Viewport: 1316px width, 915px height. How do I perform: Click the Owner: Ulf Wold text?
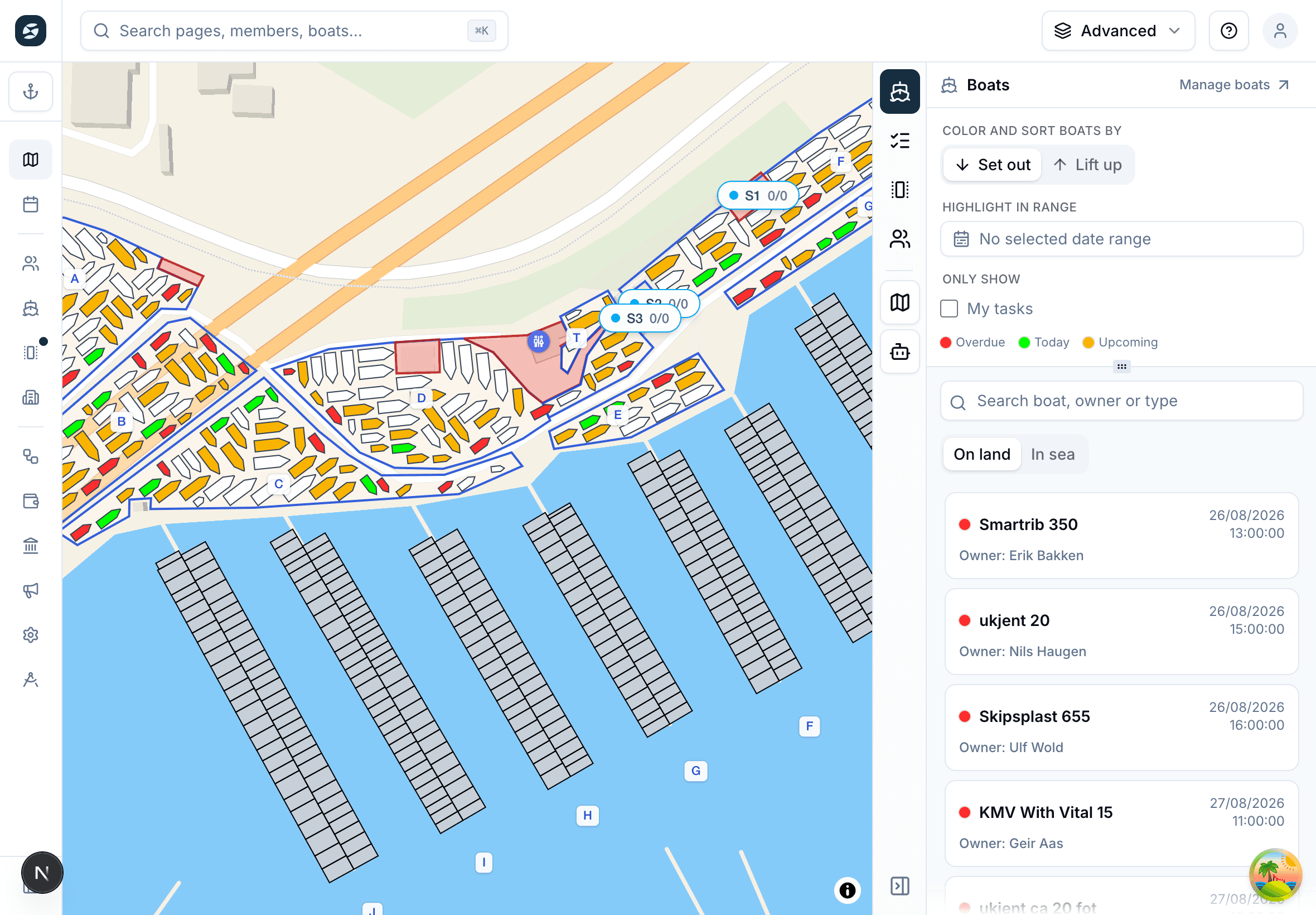1010,748
